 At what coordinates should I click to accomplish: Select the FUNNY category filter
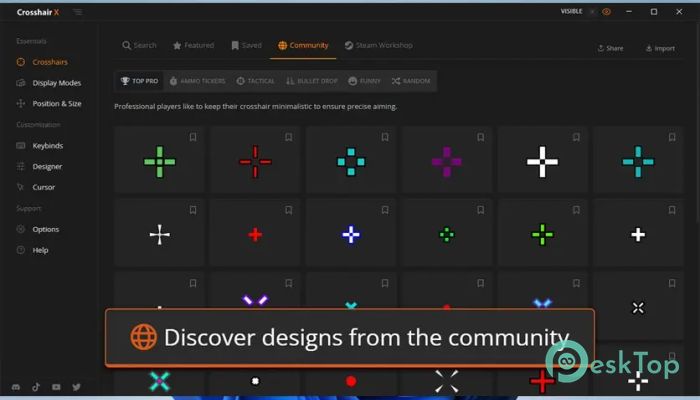[x=364, y=81]
